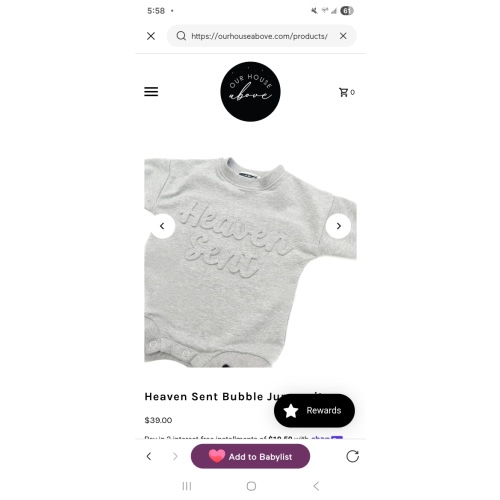Image resolution: width=500 pixels, height=500 pixels.
Task: Open the Rewards popup
Action: [x=314, y=410]
